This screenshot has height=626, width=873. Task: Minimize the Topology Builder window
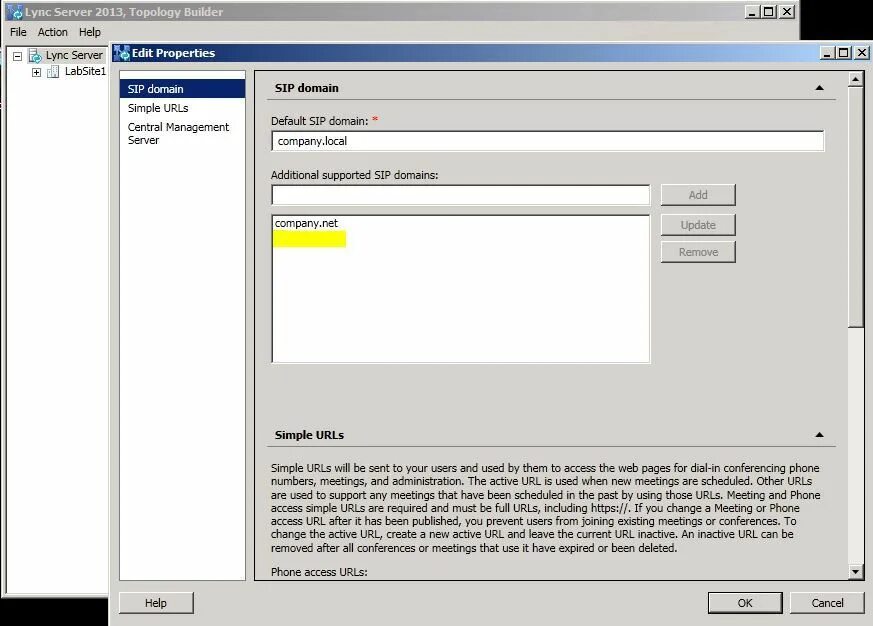pos(752,12)
